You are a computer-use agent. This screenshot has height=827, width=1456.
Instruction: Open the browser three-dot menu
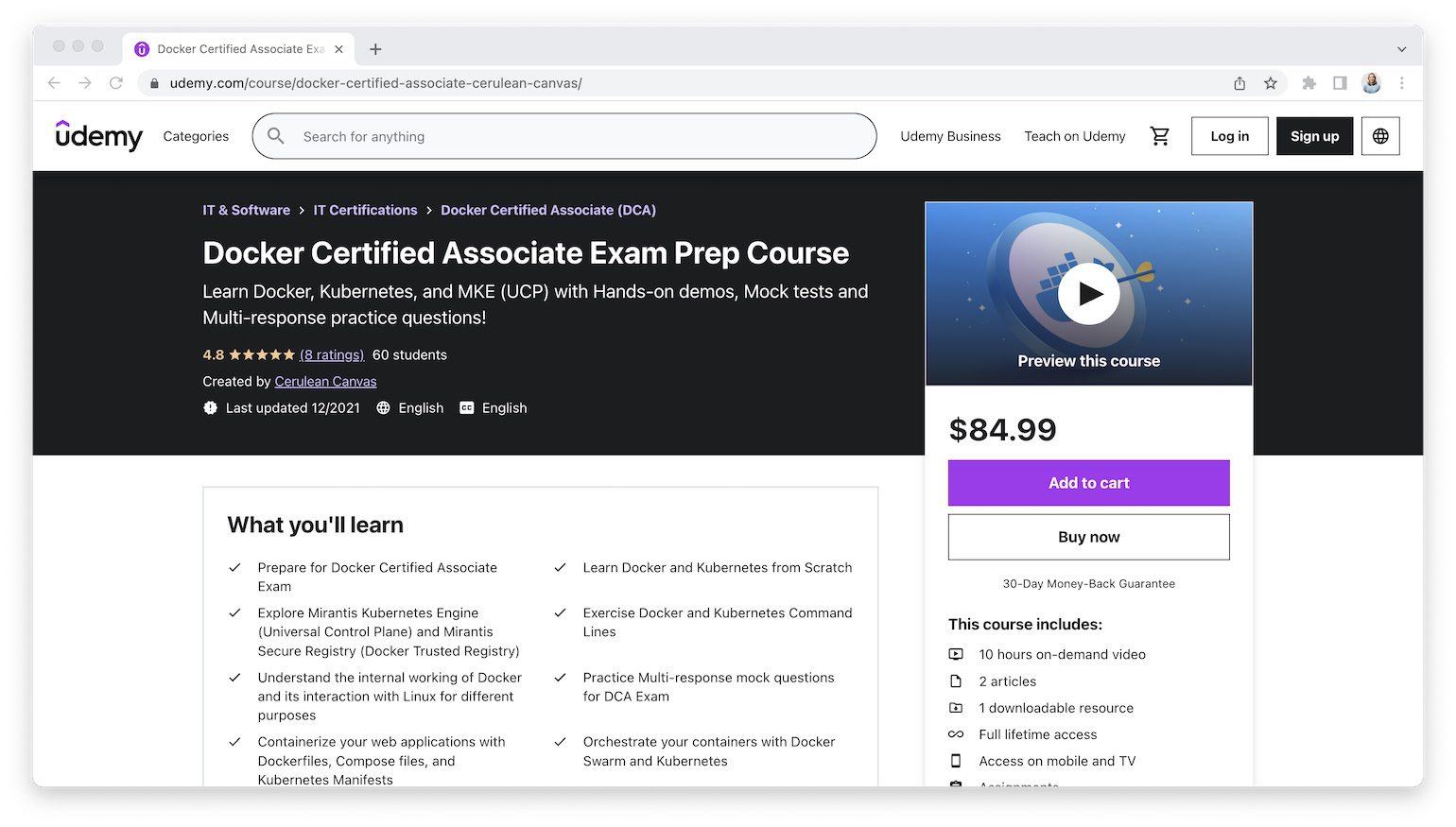tap(1402, 83)
